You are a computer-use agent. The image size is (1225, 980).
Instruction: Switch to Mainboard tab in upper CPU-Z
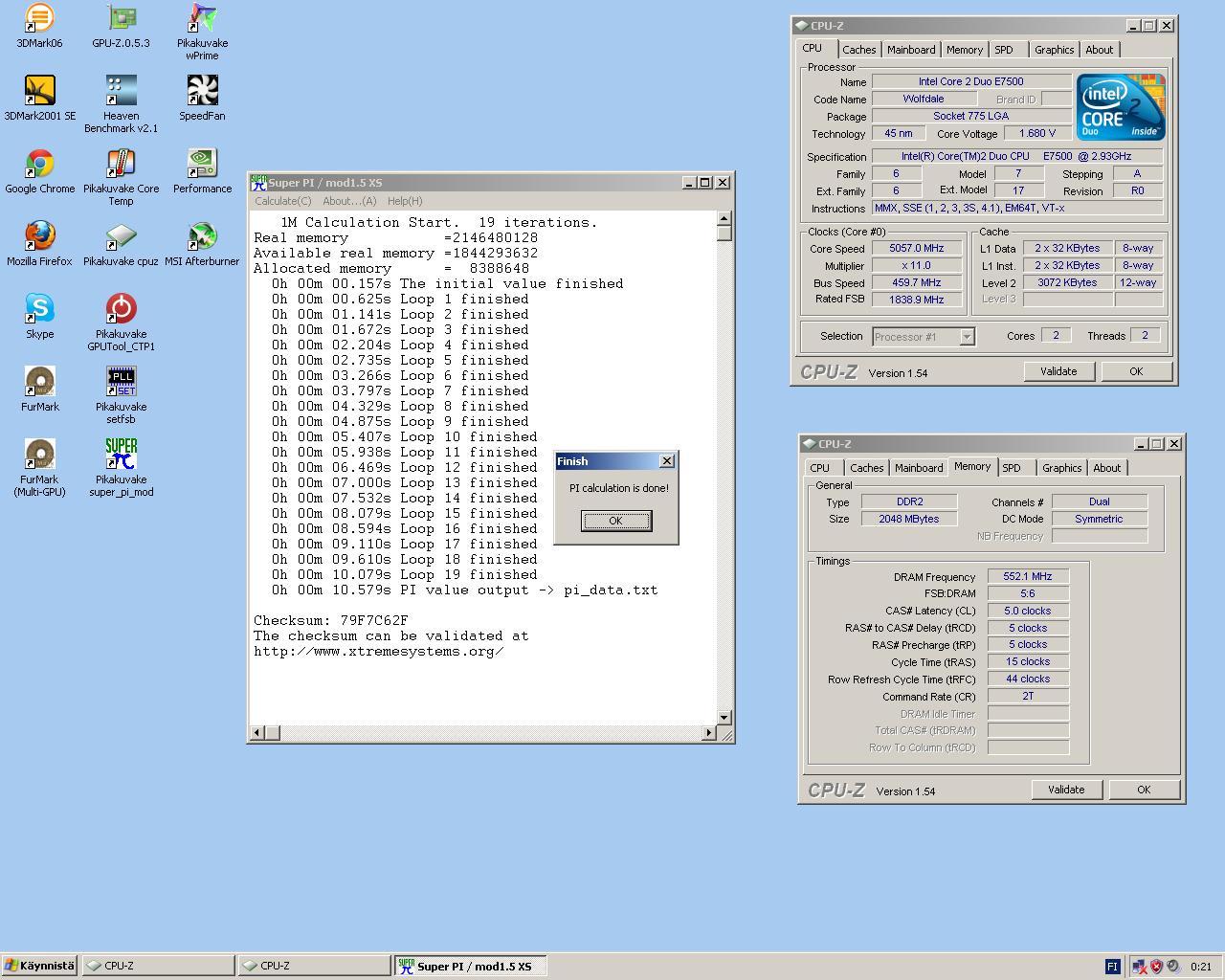(911, 50)
